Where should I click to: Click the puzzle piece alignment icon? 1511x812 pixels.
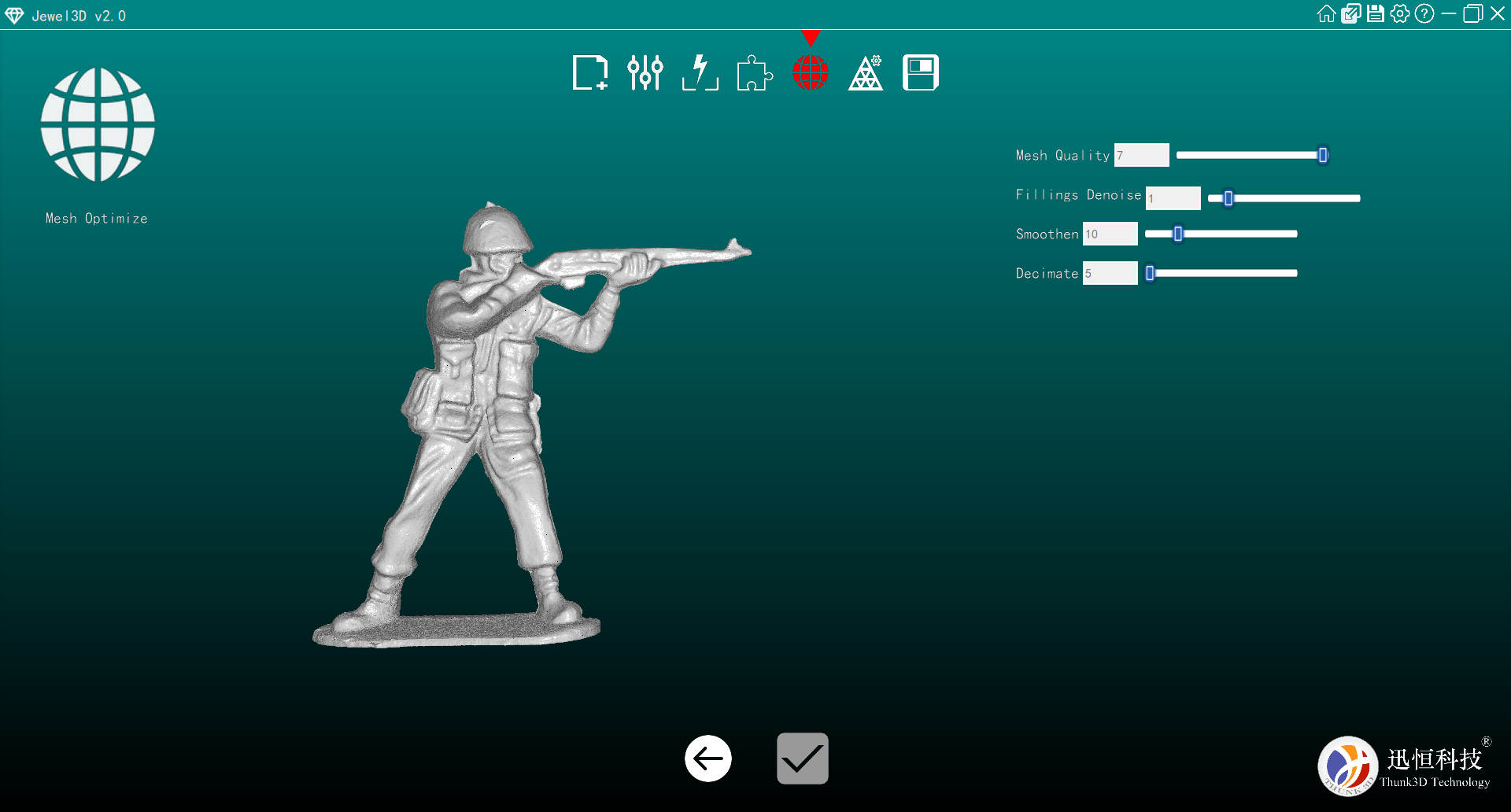tap(755, 73)
